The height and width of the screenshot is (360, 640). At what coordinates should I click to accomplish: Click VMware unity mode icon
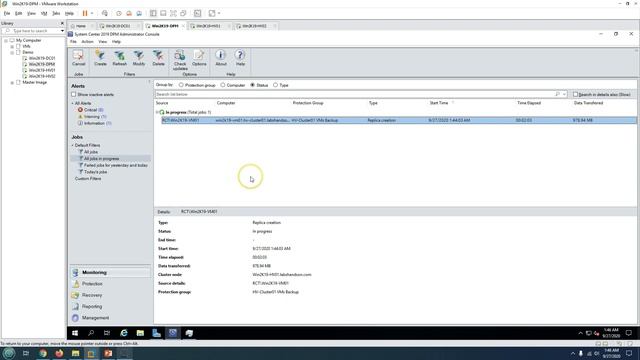pos(184,13)
